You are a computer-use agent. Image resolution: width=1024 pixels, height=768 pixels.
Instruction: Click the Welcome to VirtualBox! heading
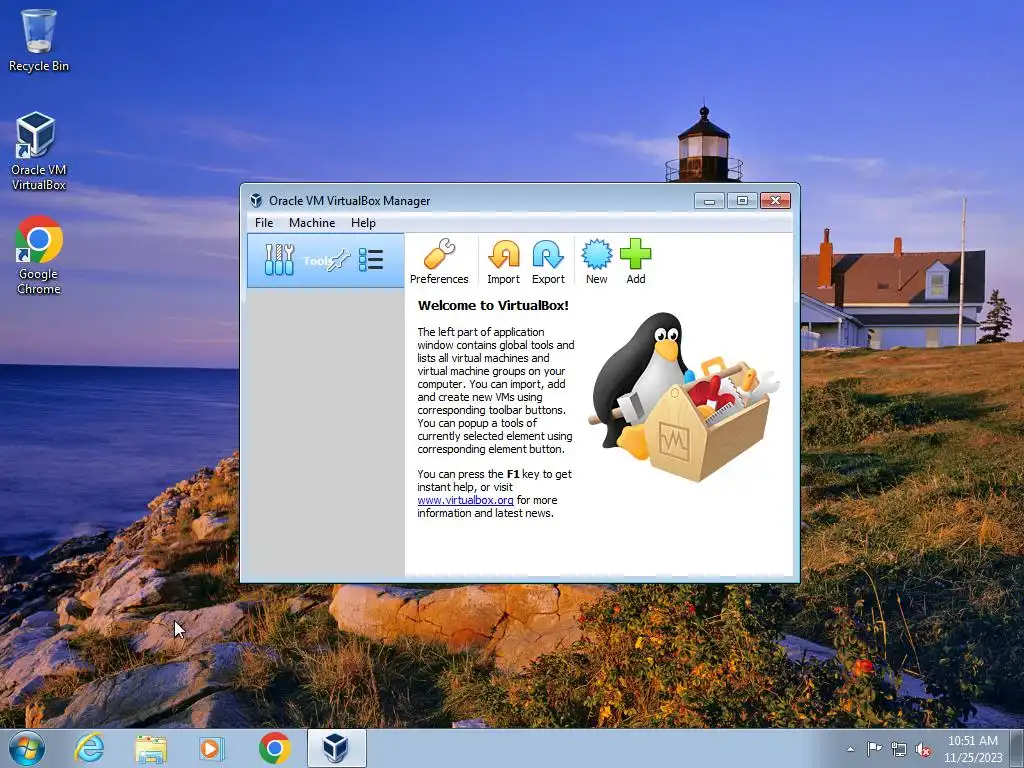click(493, 305)
